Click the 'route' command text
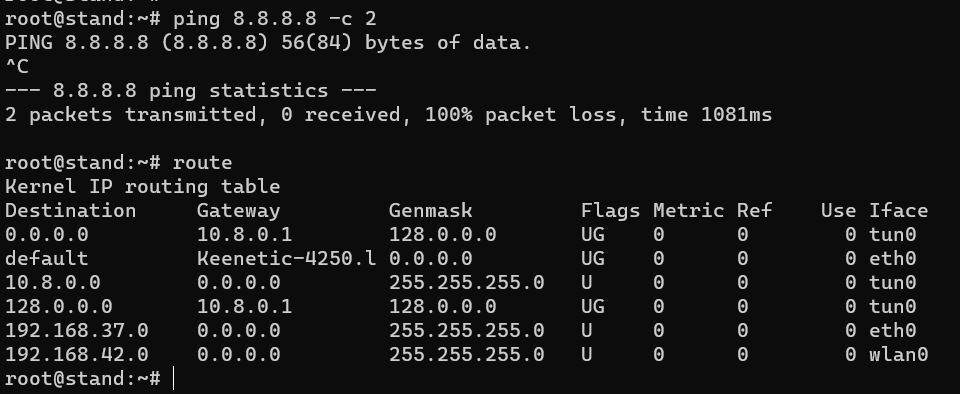This screenshot has height=394, width=960. pyautogui.click(x=203, y=163)
